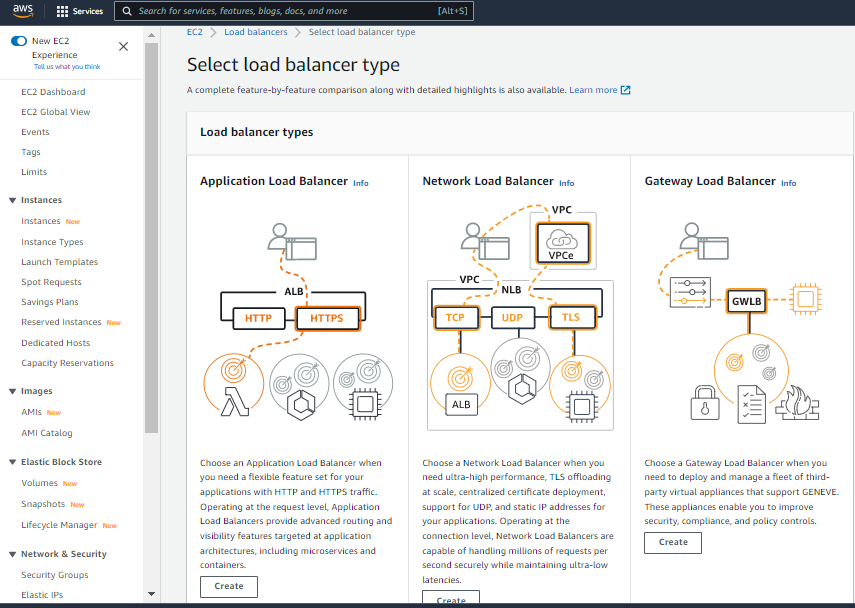855x608 pixels.
Task: Open Info for Gateway Load Balancer
Action: tap(788, 183)
